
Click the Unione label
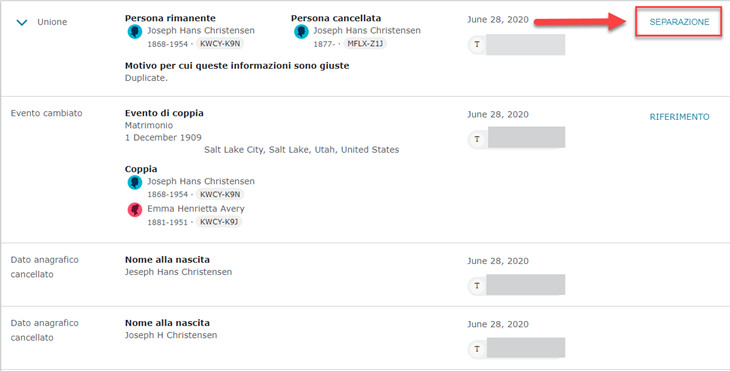(52, 22)
